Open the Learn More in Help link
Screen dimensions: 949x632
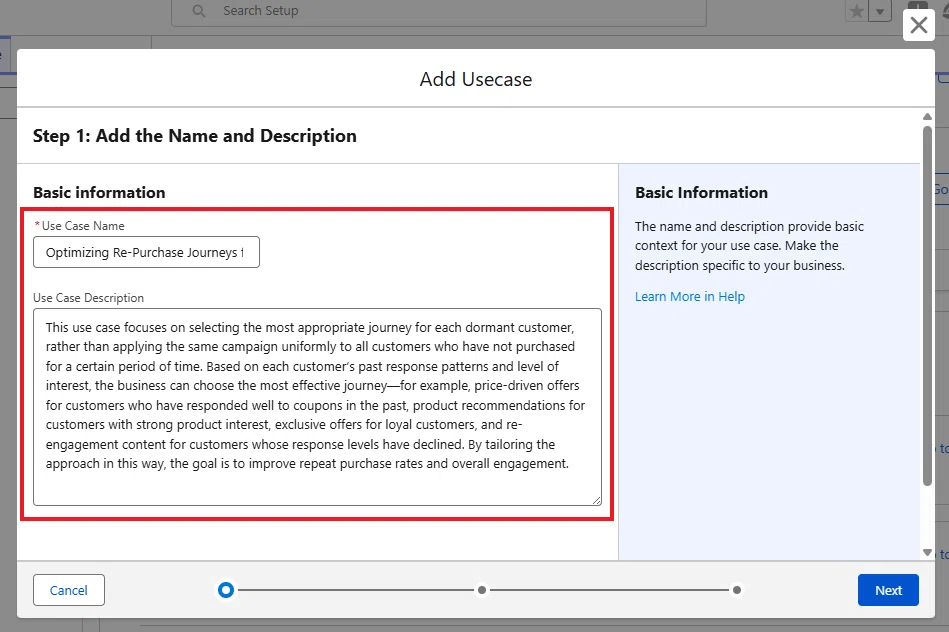tap(689, 297)
